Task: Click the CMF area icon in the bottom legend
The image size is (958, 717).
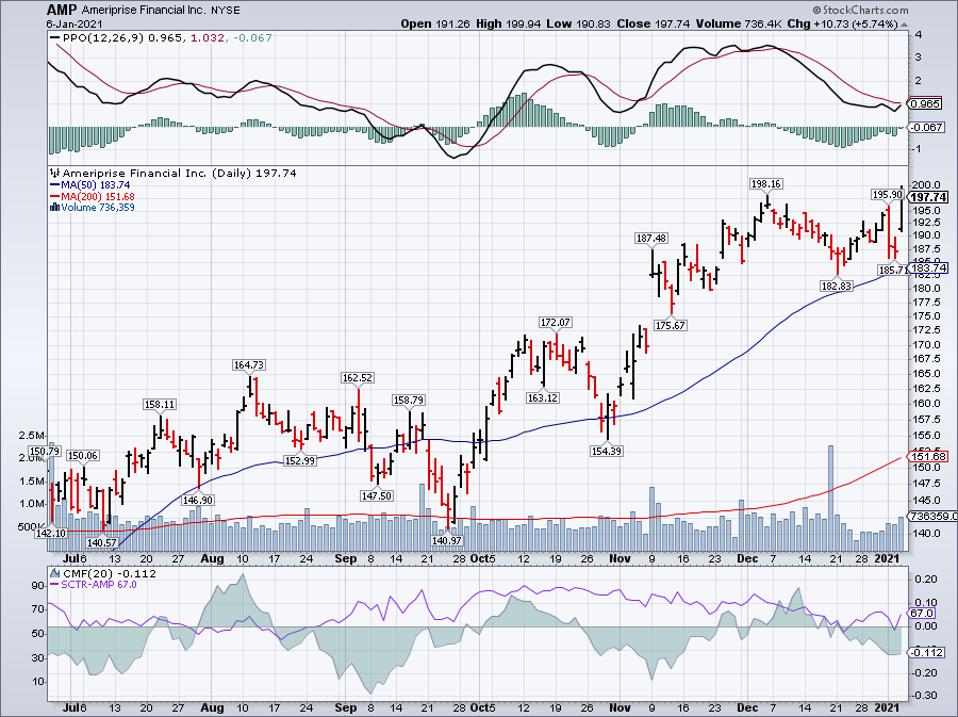Action: 54,574
